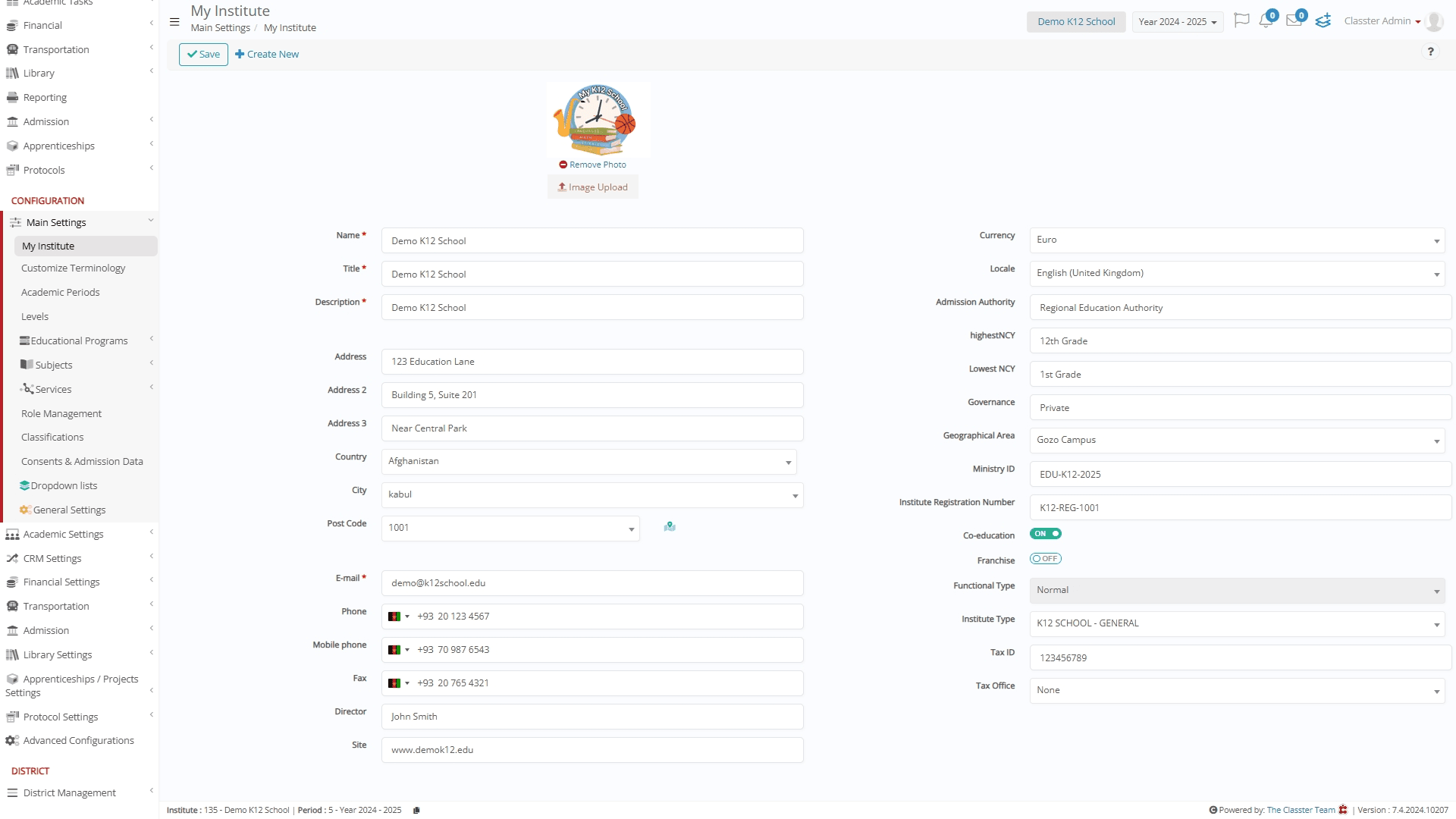The height and width of the screenshot is (819, 1456).
Task: Click the Transportation bus icon in top menu
Action: click(x=12, y=50)
